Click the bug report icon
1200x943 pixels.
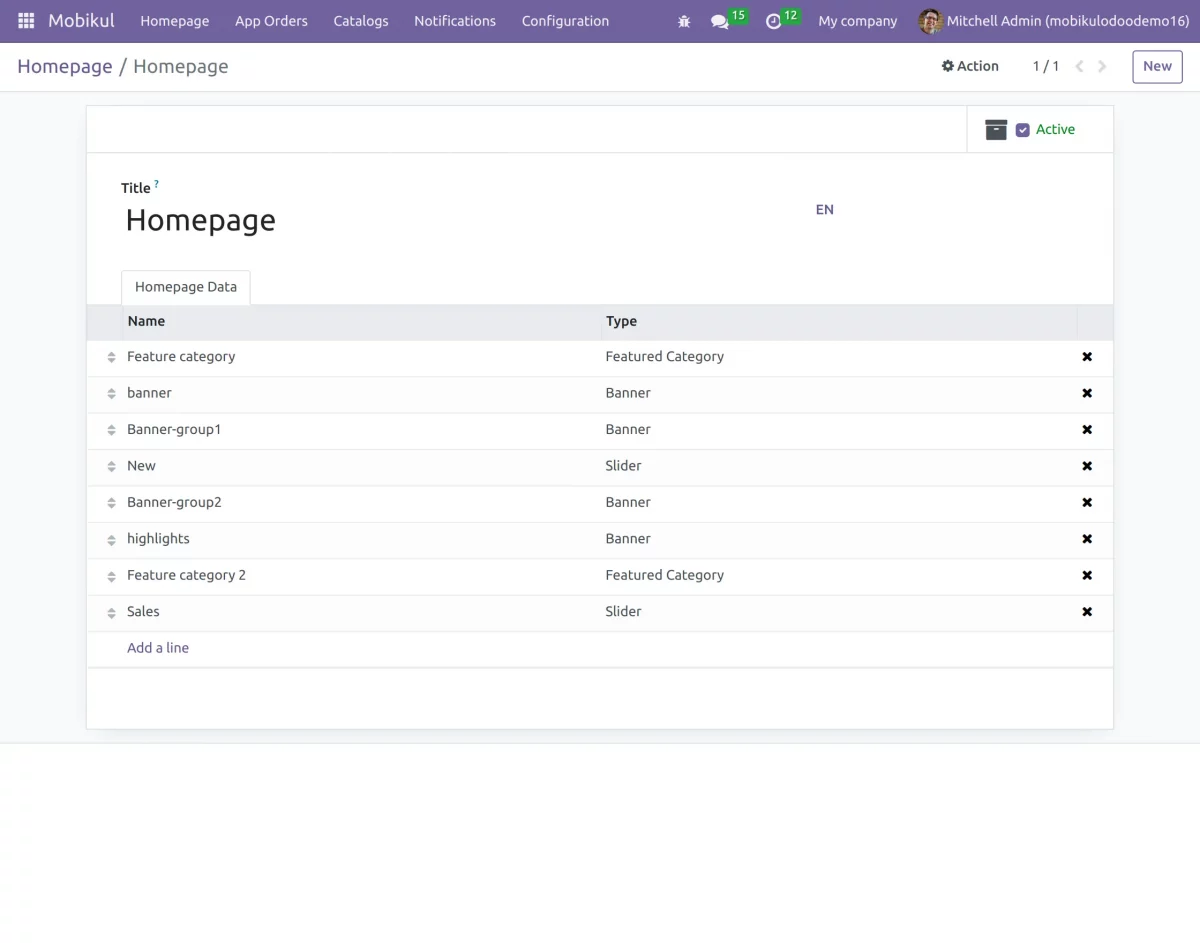click(x=683, y=20)
